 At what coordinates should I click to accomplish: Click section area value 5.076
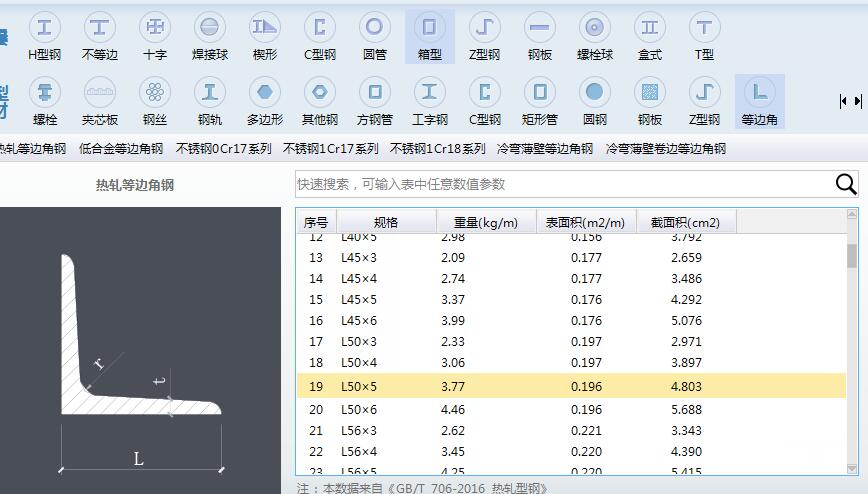[686, 321]
